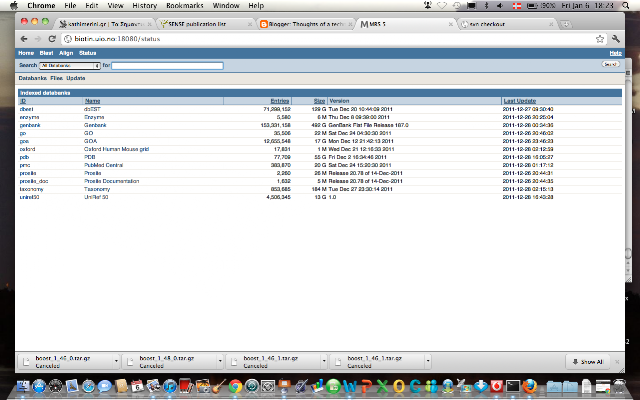Close the downloads bar with the X
The image size is (640, 400).
coord(617,362)
